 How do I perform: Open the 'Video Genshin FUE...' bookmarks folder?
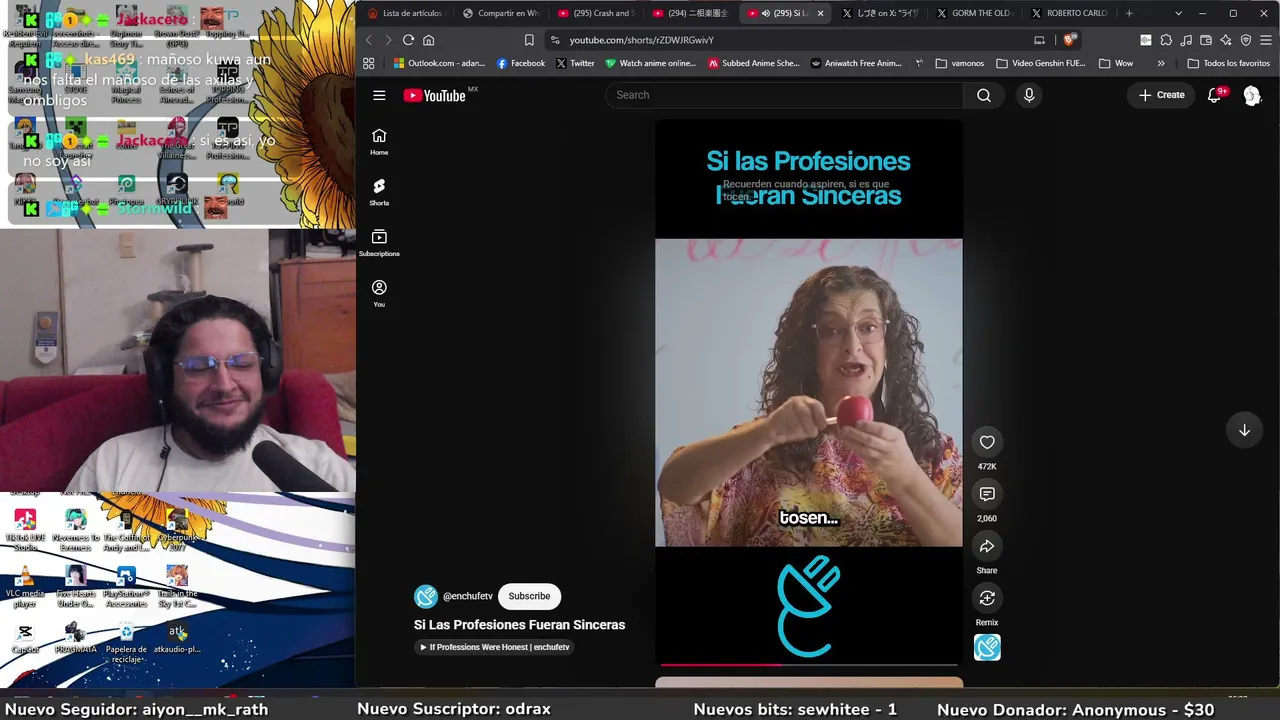(x=1040, y=63)
